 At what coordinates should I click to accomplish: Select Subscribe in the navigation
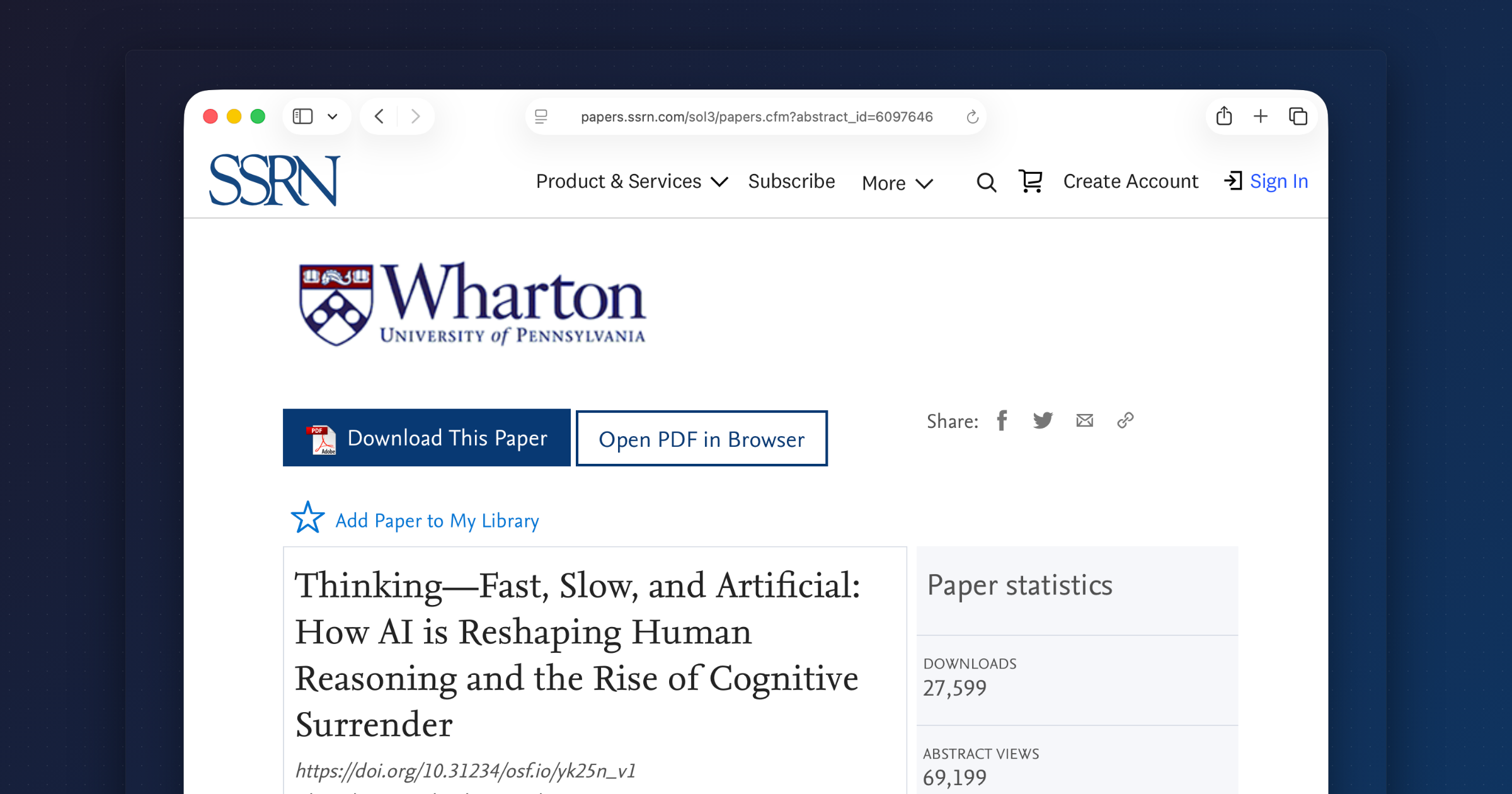click(x=791, y=181)
